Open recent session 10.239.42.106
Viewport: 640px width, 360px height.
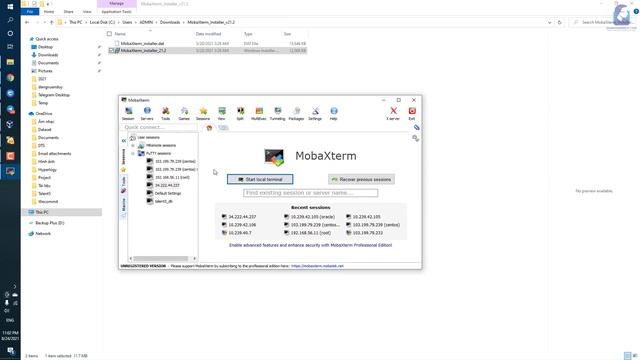[239, 225]
